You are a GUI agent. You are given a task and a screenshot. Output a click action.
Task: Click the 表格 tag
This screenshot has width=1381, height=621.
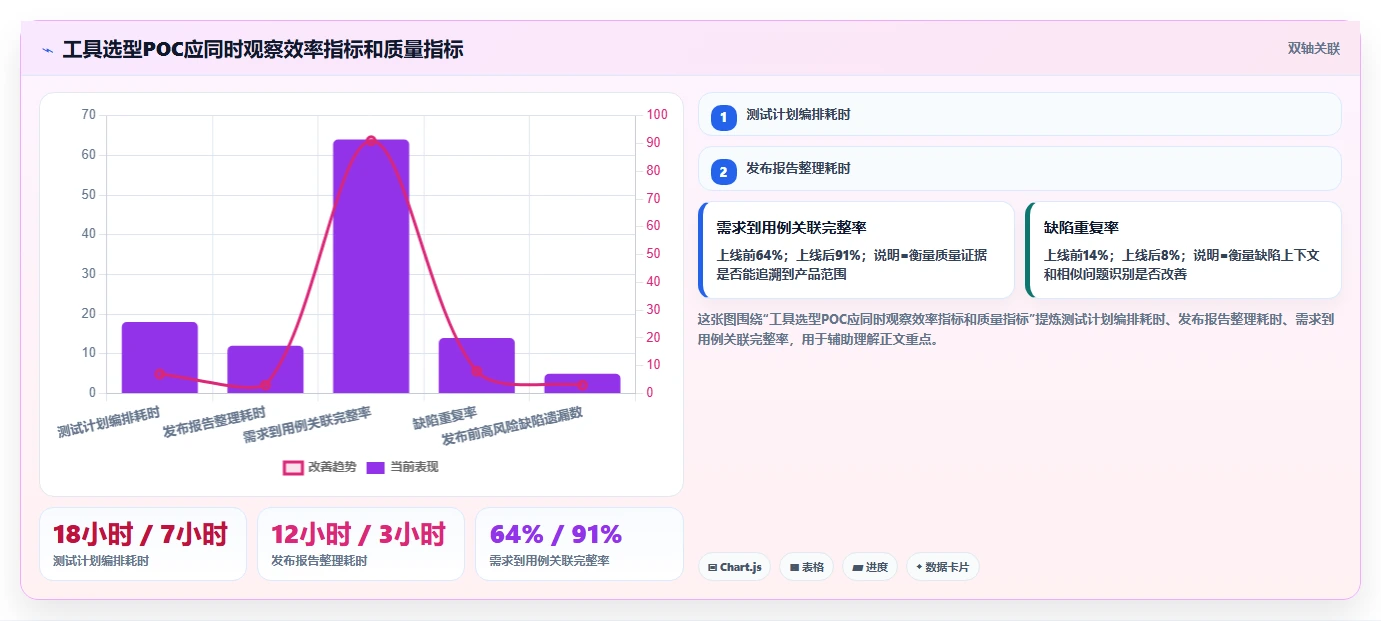click(x=806, y=567)
